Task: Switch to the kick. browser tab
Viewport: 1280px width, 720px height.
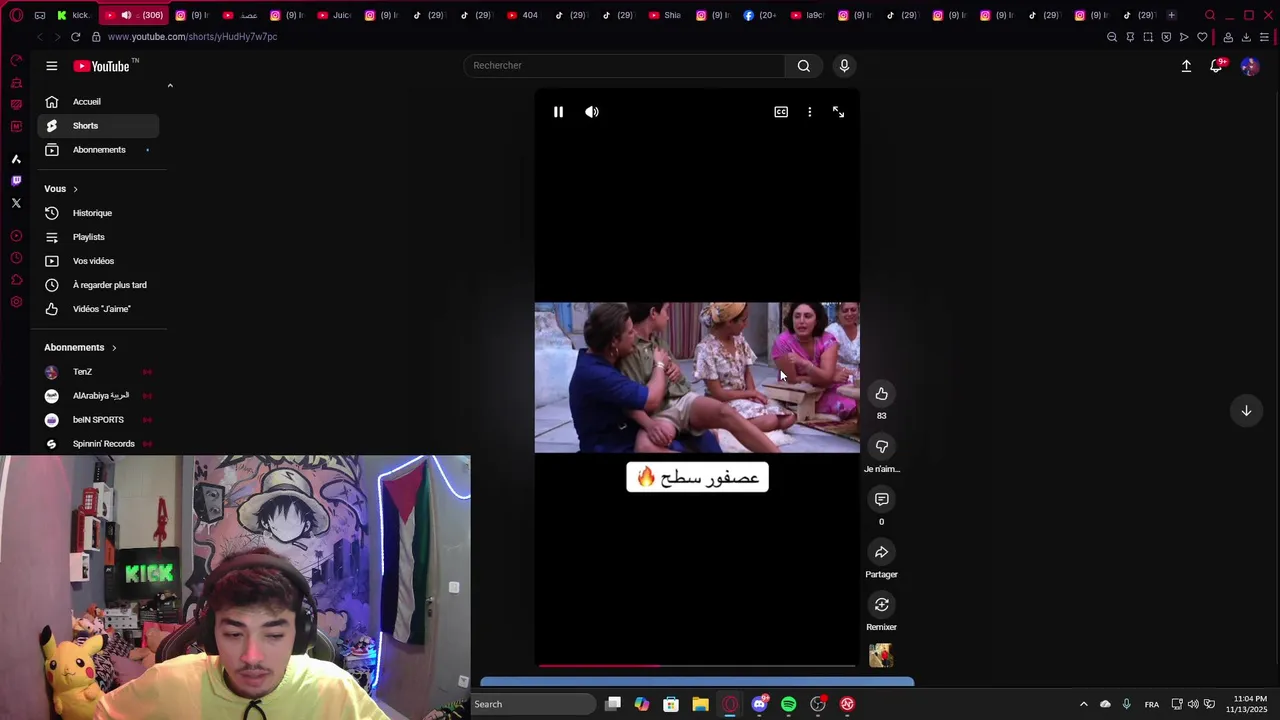Action: (x=74, y=15)
